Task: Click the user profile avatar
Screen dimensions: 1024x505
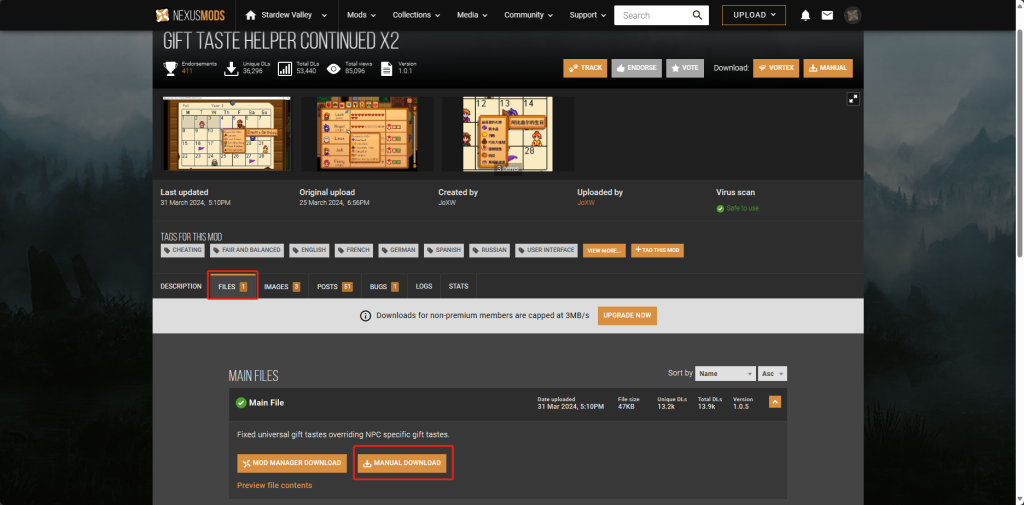Action: [852, 15]
